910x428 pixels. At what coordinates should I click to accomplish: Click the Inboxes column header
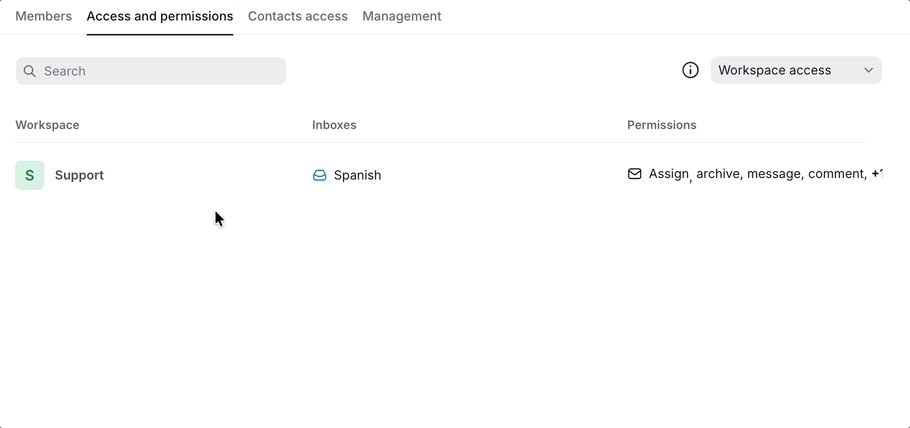[x=334, y=125]
